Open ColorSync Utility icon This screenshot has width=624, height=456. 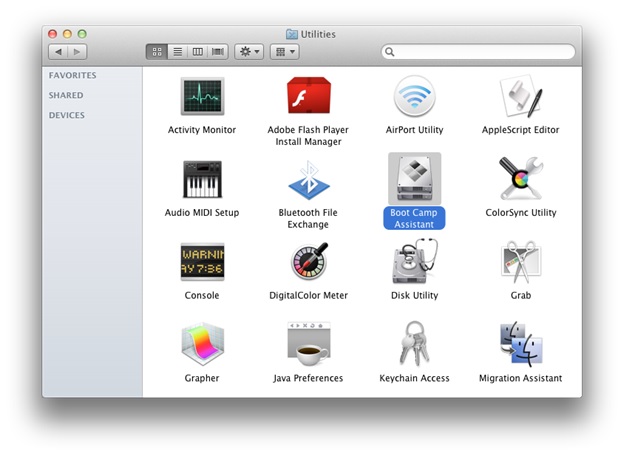(x=521, y=178)
